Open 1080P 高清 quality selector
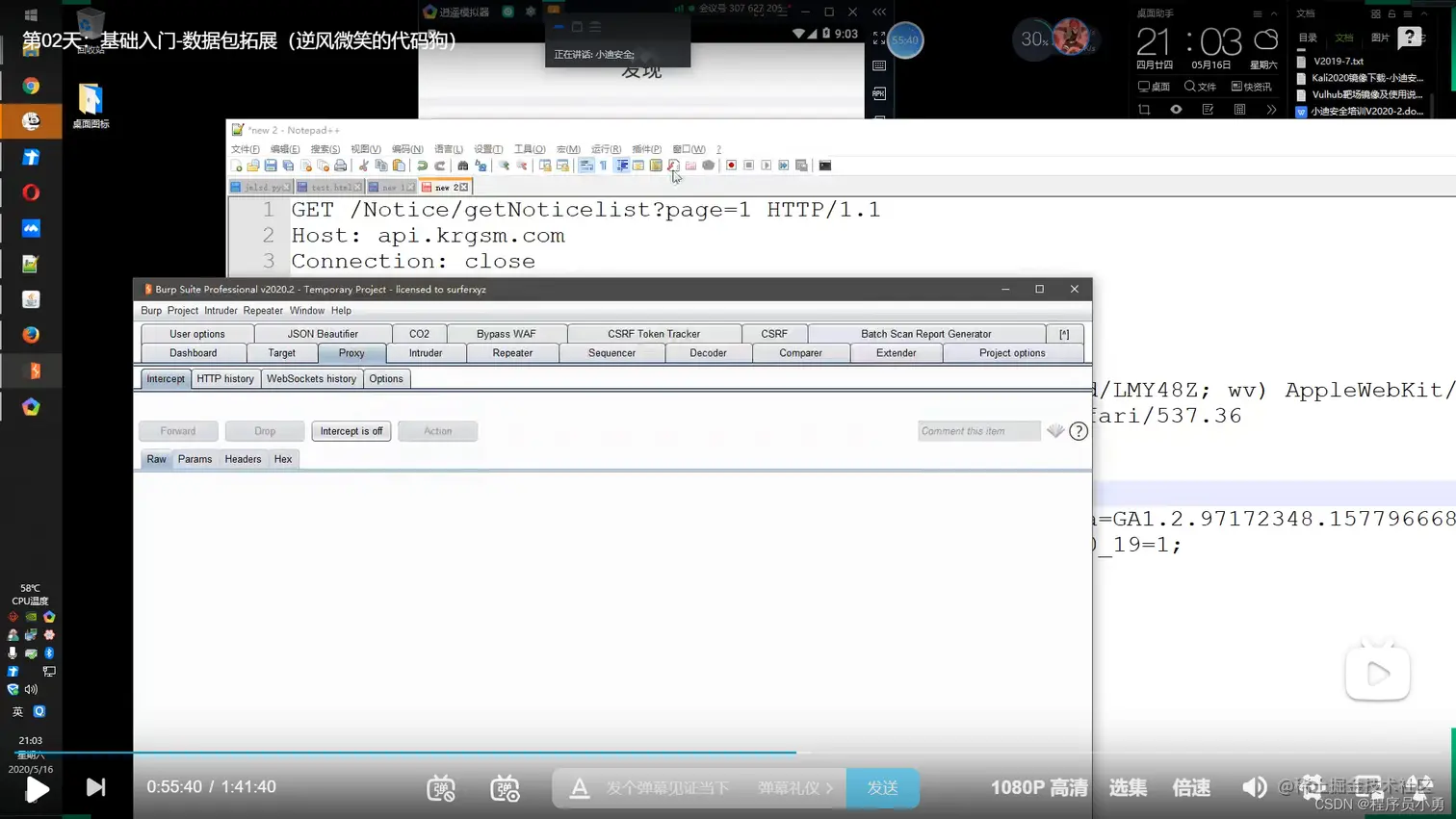 tap(1039, 787)
